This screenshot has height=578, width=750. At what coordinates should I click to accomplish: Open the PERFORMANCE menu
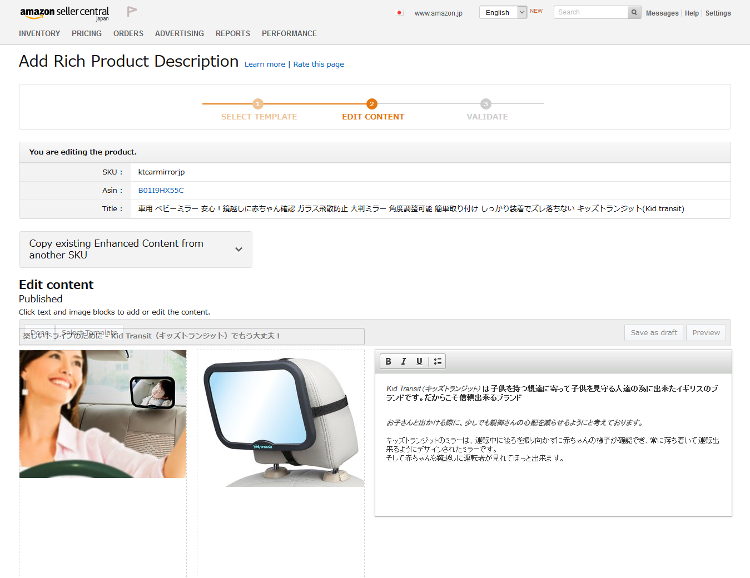[x=289, y=33]
